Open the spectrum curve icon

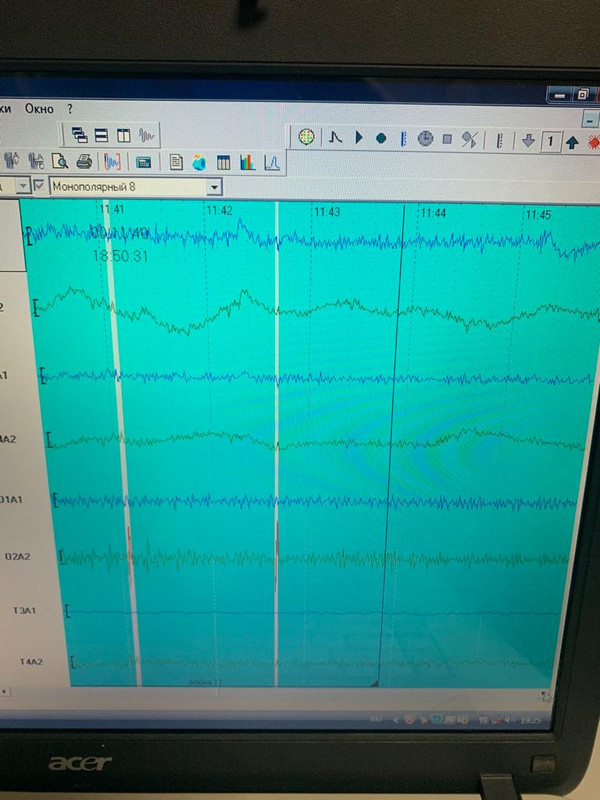[x=272, y=163]
